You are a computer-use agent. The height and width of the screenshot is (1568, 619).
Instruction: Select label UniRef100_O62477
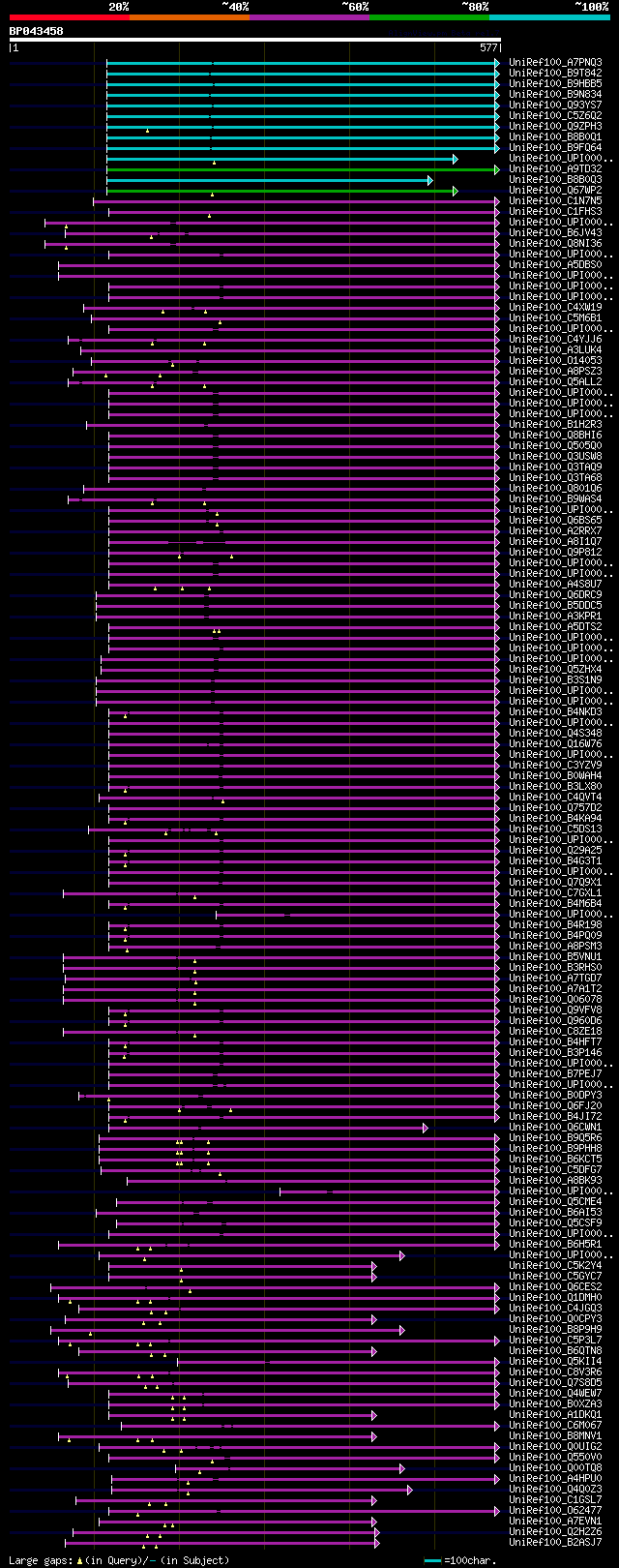(555, 1510)
